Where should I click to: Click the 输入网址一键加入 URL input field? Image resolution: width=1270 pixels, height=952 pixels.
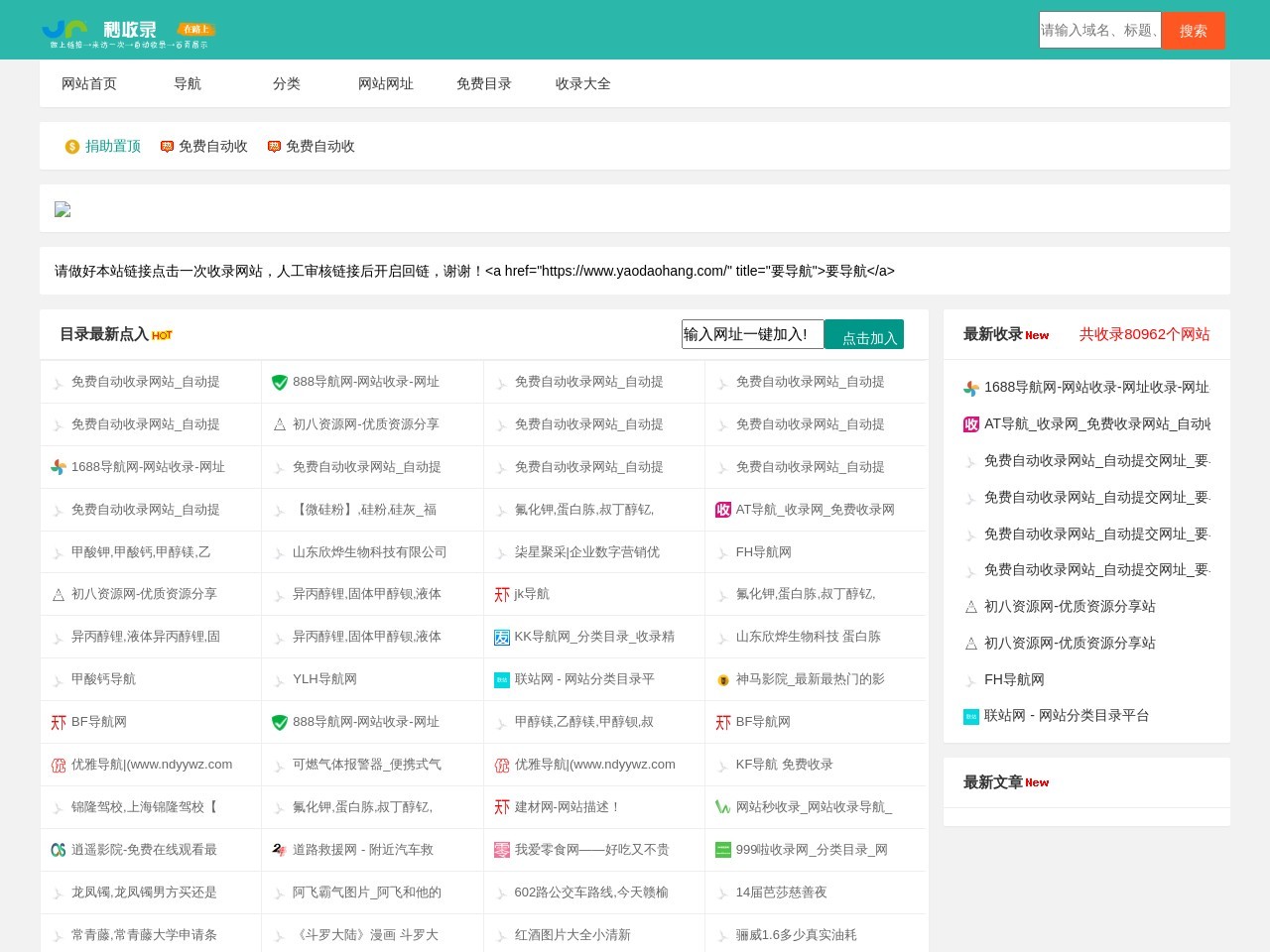752,334
